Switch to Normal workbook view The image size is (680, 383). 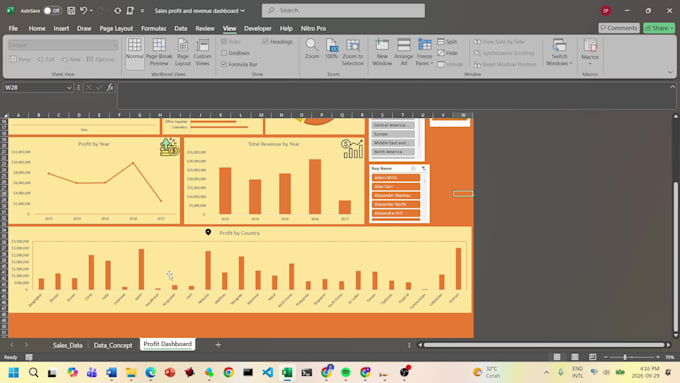tap(134, 53)
